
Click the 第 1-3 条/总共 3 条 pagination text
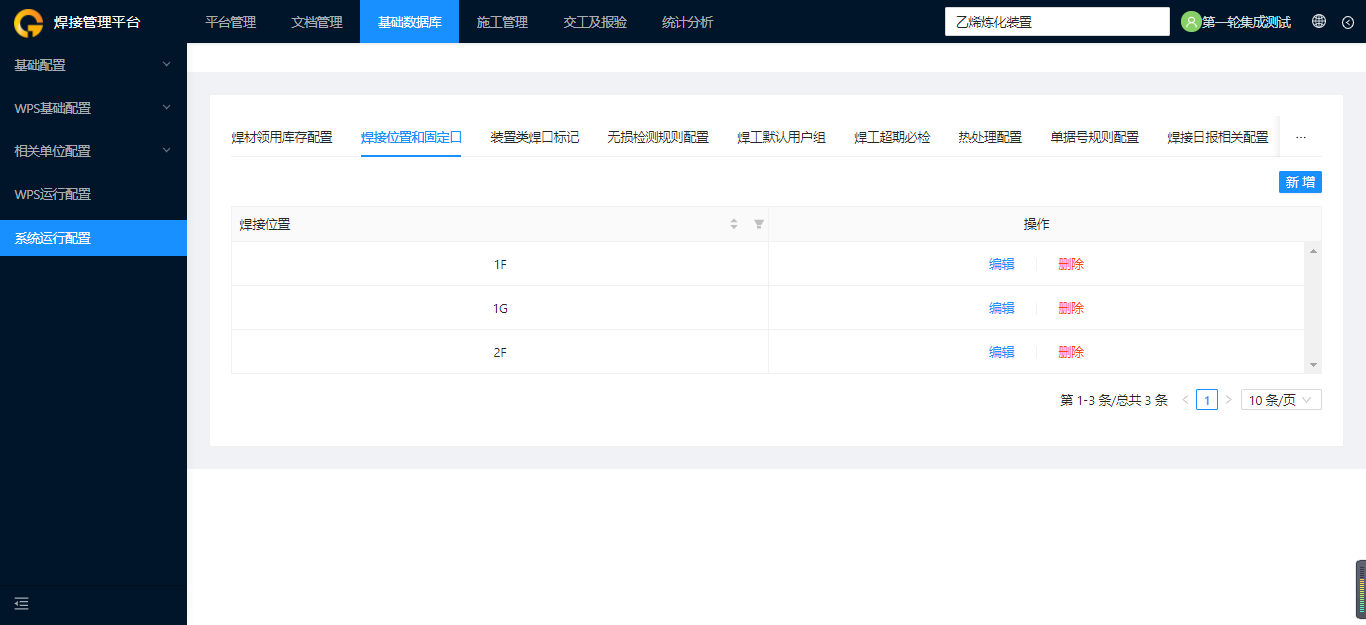coord(1114,400)
